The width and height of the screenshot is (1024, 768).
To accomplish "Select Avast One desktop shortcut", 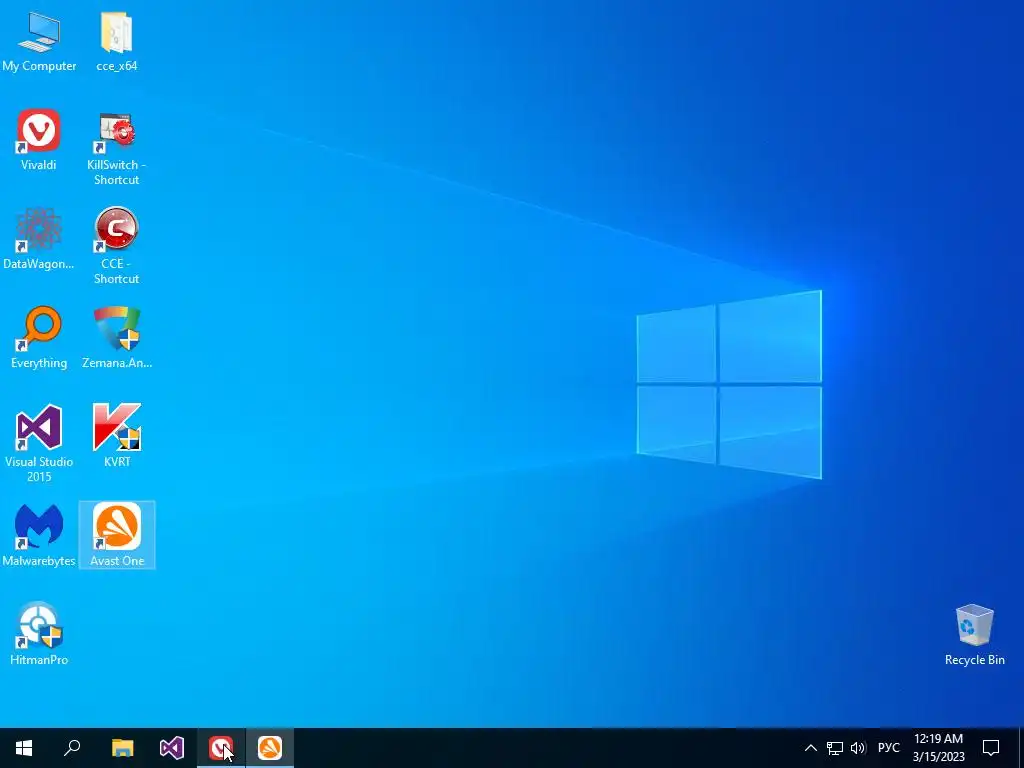I will point(117,536).
